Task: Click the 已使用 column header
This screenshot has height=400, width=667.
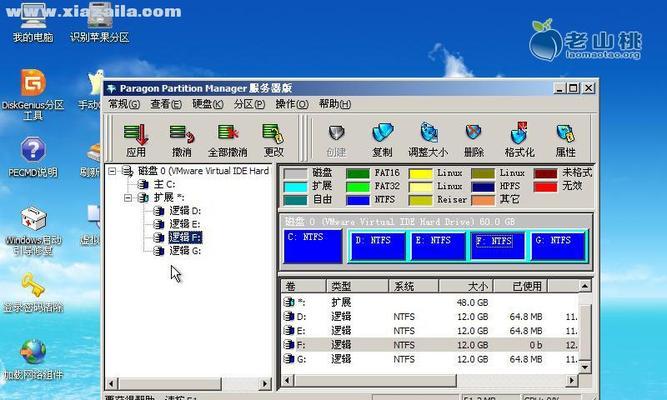Action: click(521, 286)
